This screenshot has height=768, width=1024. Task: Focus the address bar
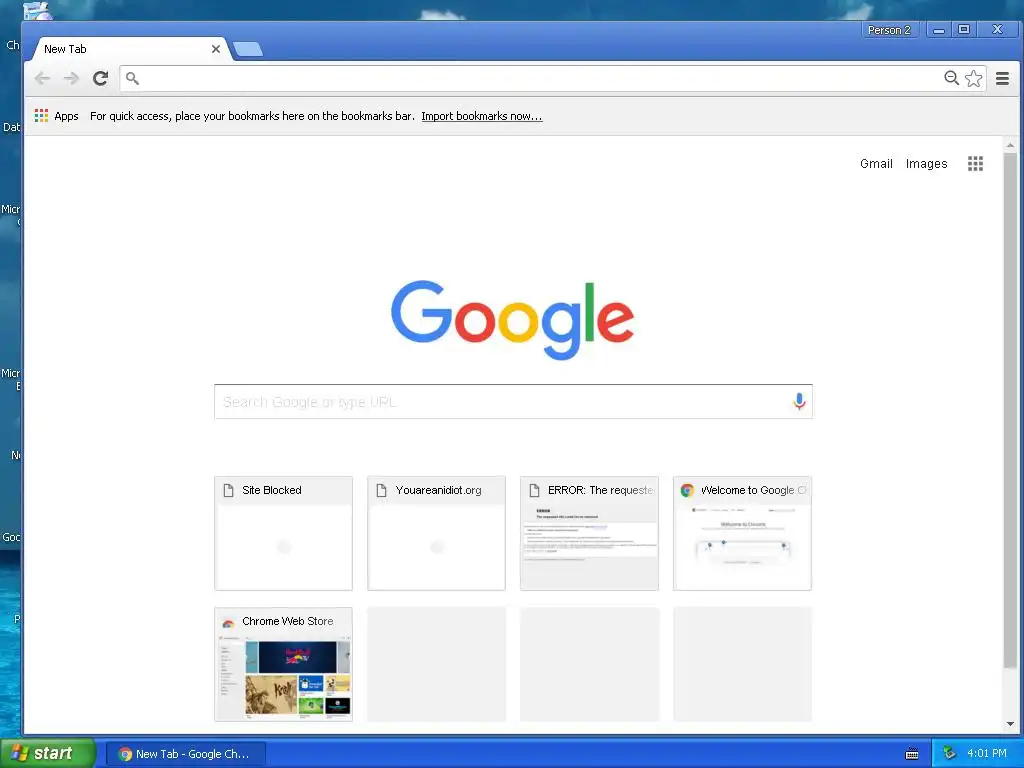536,78
